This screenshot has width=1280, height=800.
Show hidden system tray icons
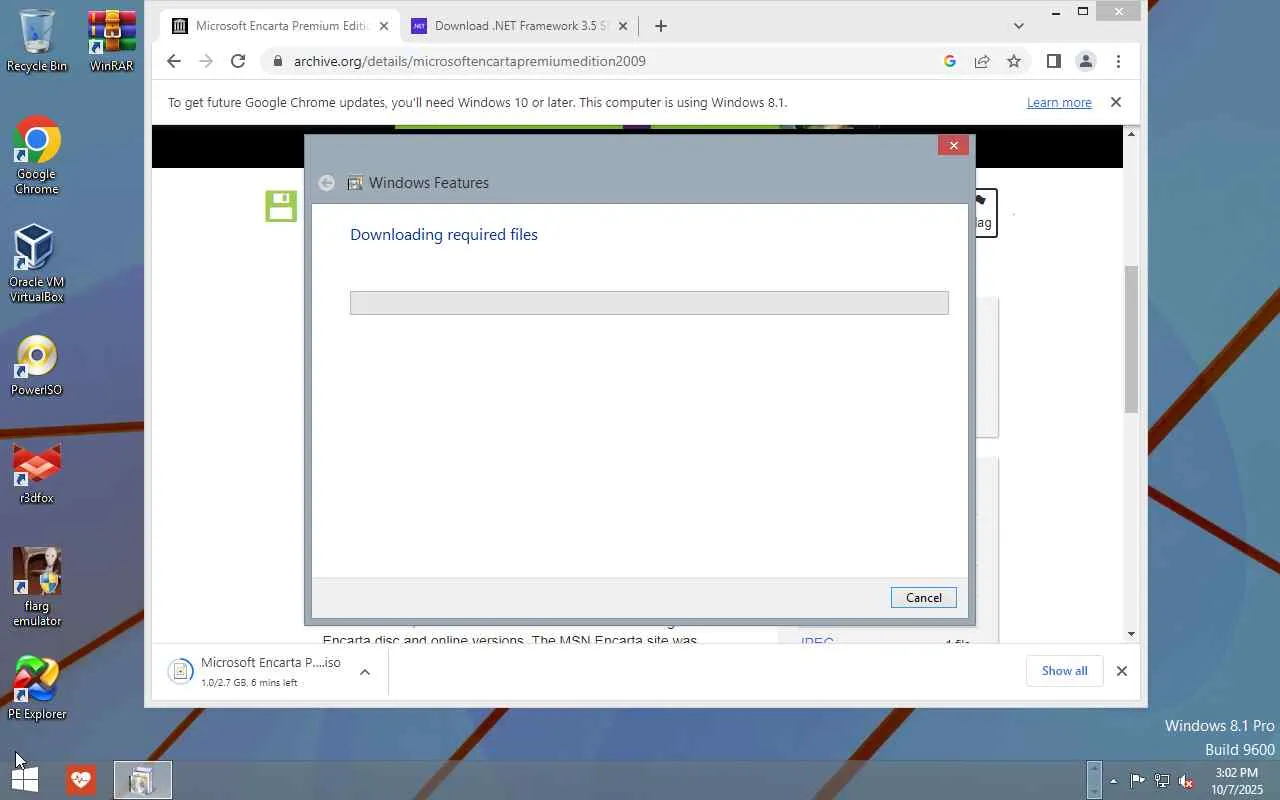(x=1113, y=781)
